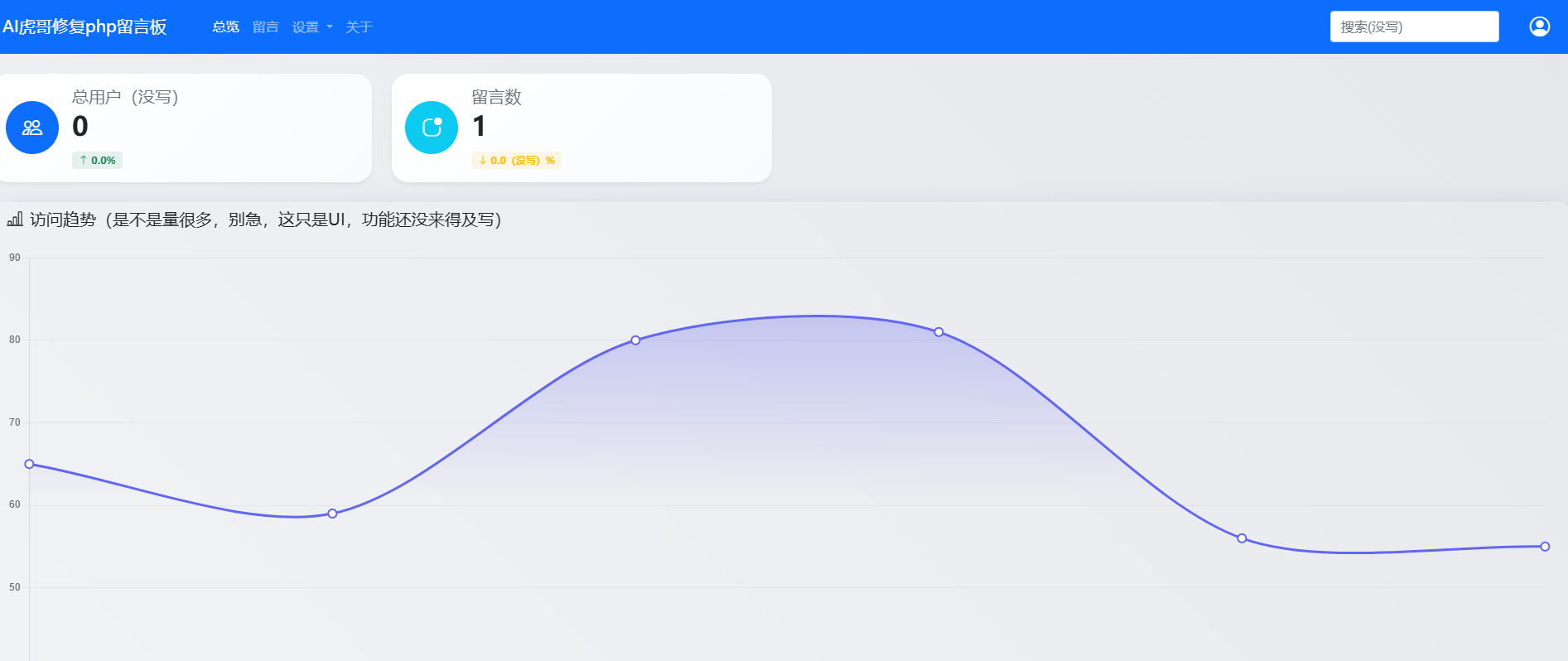The image size is (1568, 661).
Task: Select the third chart data point at 80
Action: (635, 340)
